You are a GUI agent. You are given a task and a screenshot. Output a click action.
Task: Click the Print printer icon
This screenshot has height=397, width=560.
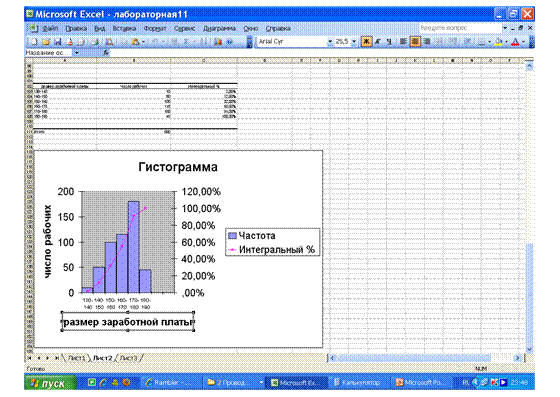(95, 42)
